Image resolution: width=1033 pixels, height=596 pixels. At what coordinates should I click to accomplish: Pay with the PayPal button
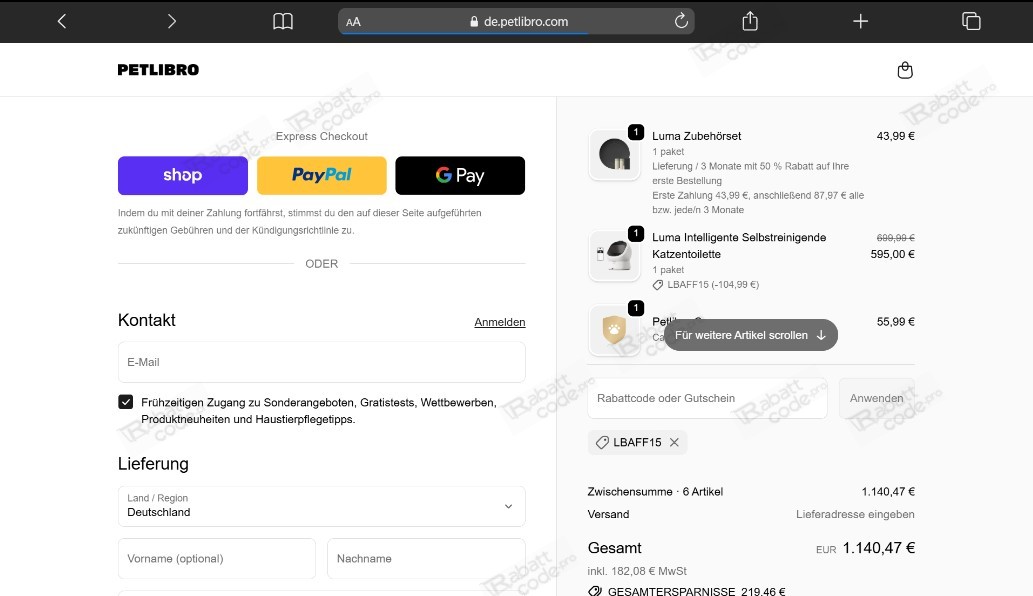321,175
